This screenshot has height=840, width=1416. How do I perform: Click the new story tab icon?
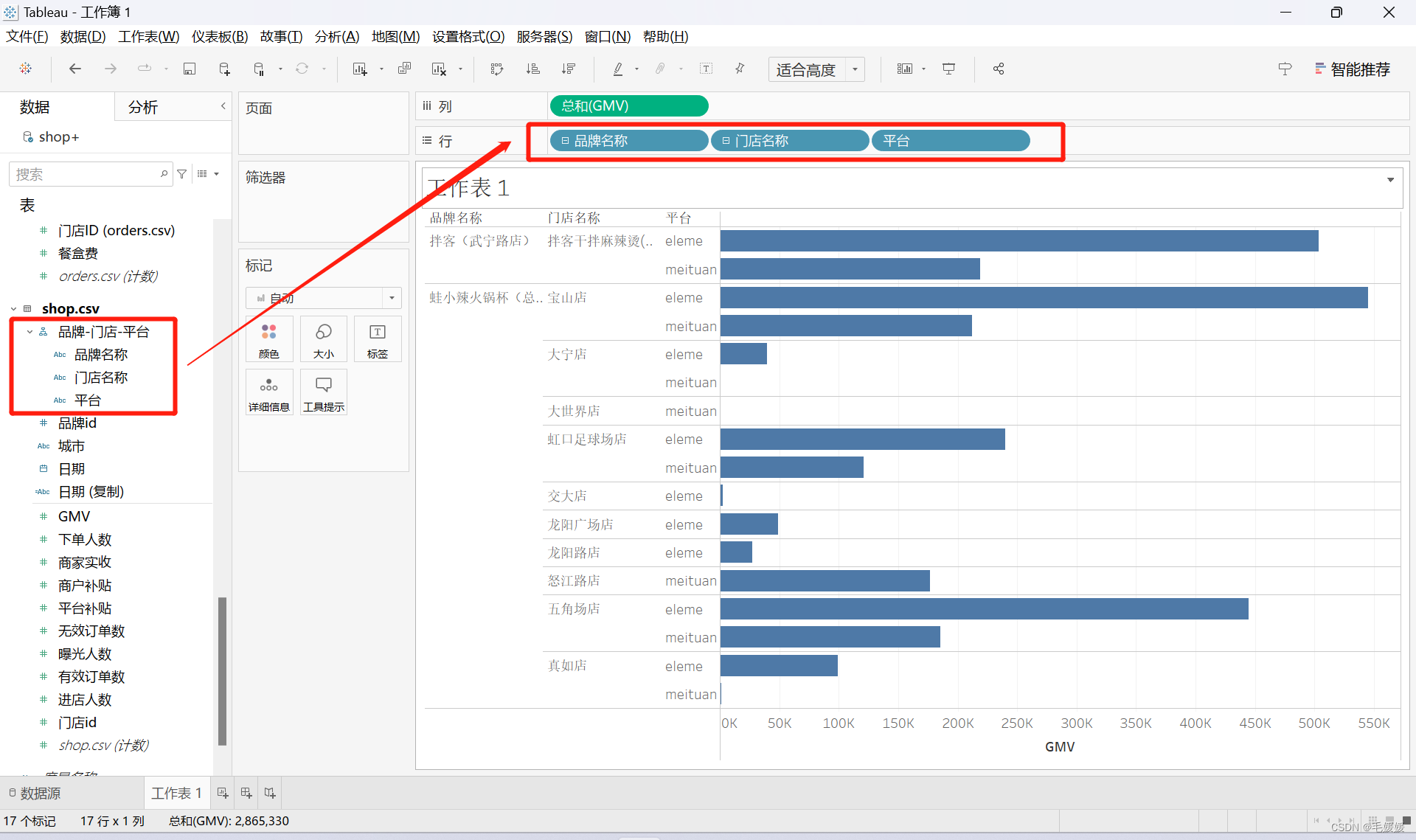tap(270, 793)
